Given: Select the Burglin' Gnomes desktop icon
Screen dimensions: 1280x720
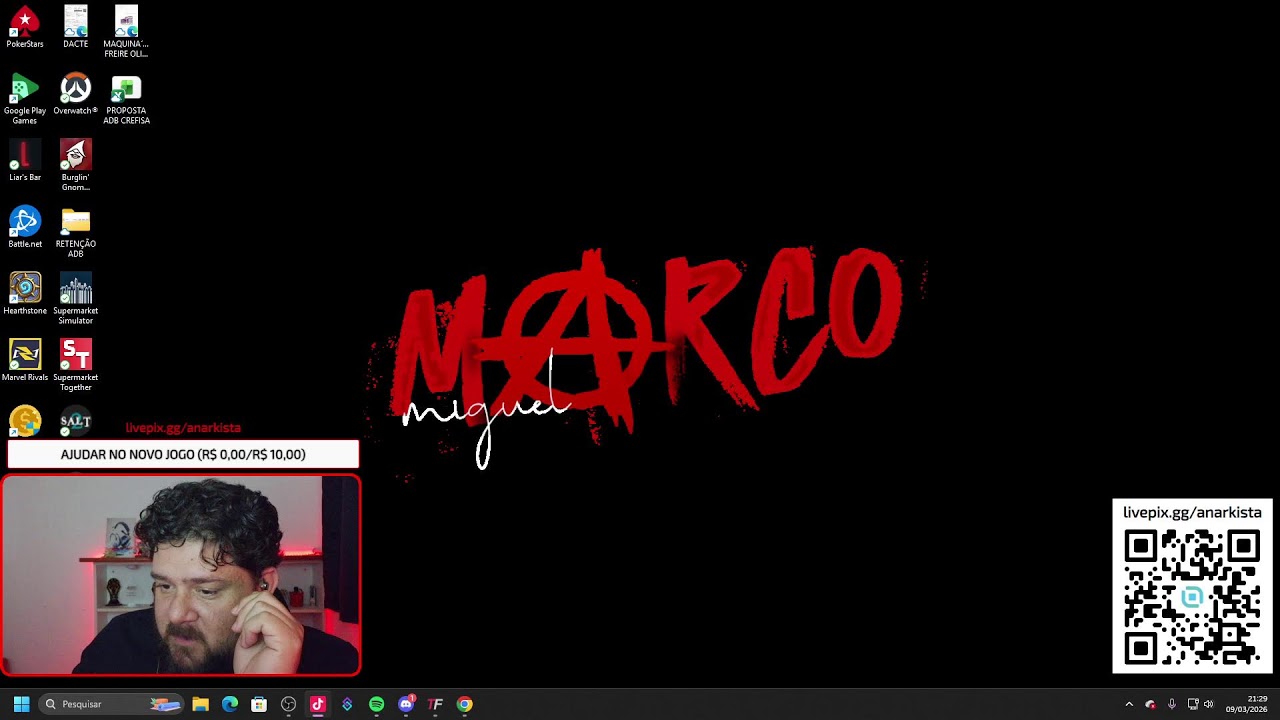Looking at the screenshot, I should pyautogui.click(x=75, y=166).
